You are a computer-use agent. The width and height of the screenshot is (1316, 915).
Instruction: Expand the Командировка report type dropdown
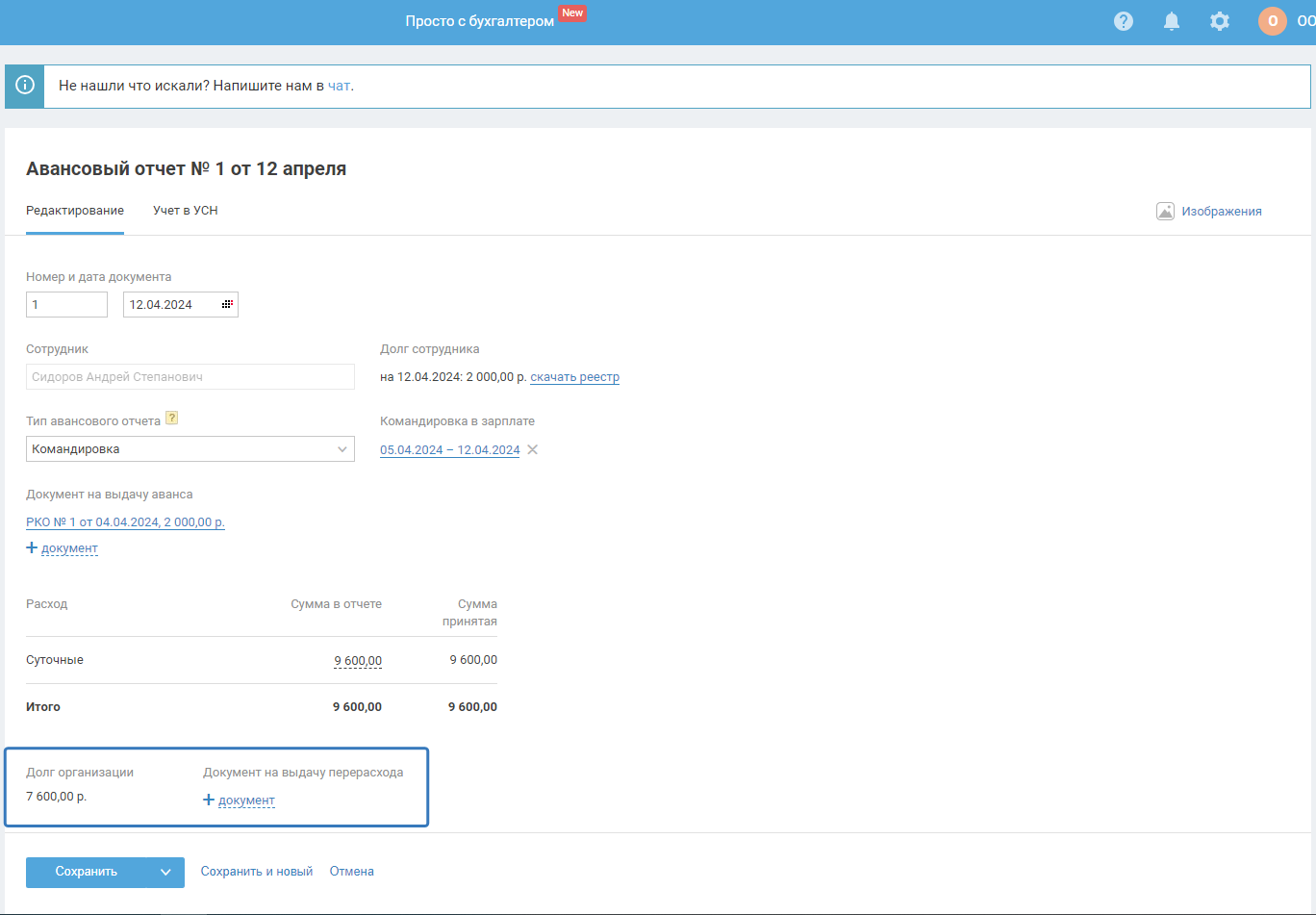[x=342, y=449]
